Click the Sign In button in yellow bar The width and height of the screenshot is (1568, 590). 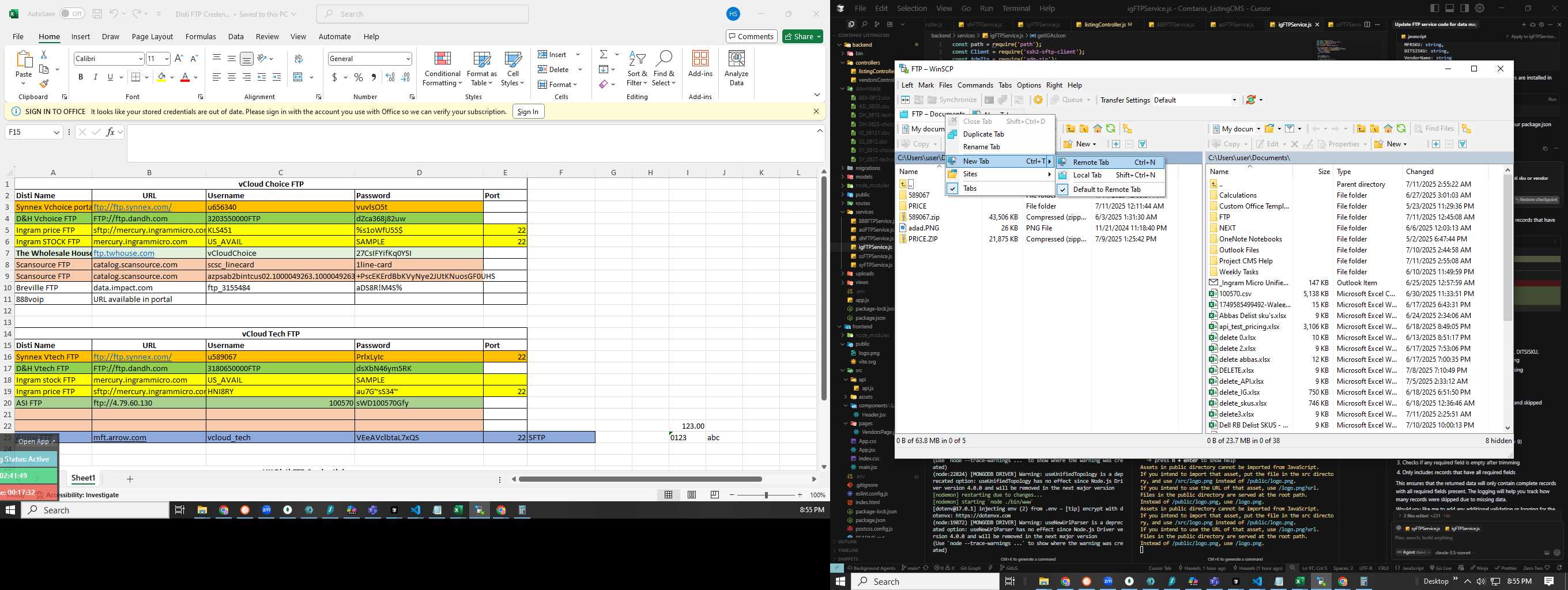click(x=527, y=111)
